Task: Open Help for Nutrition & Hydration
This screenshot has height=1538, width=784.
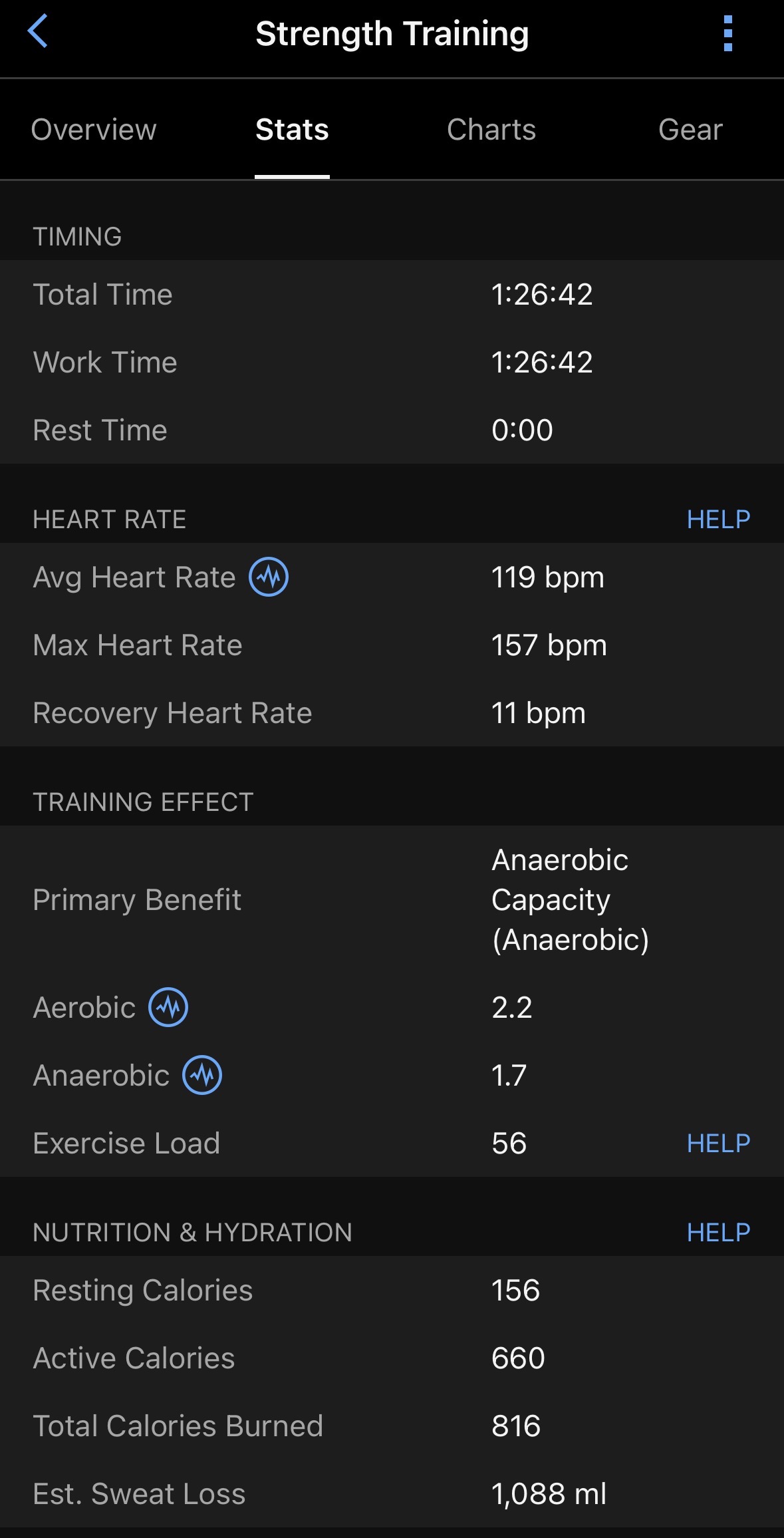Action: point(718,1233)
